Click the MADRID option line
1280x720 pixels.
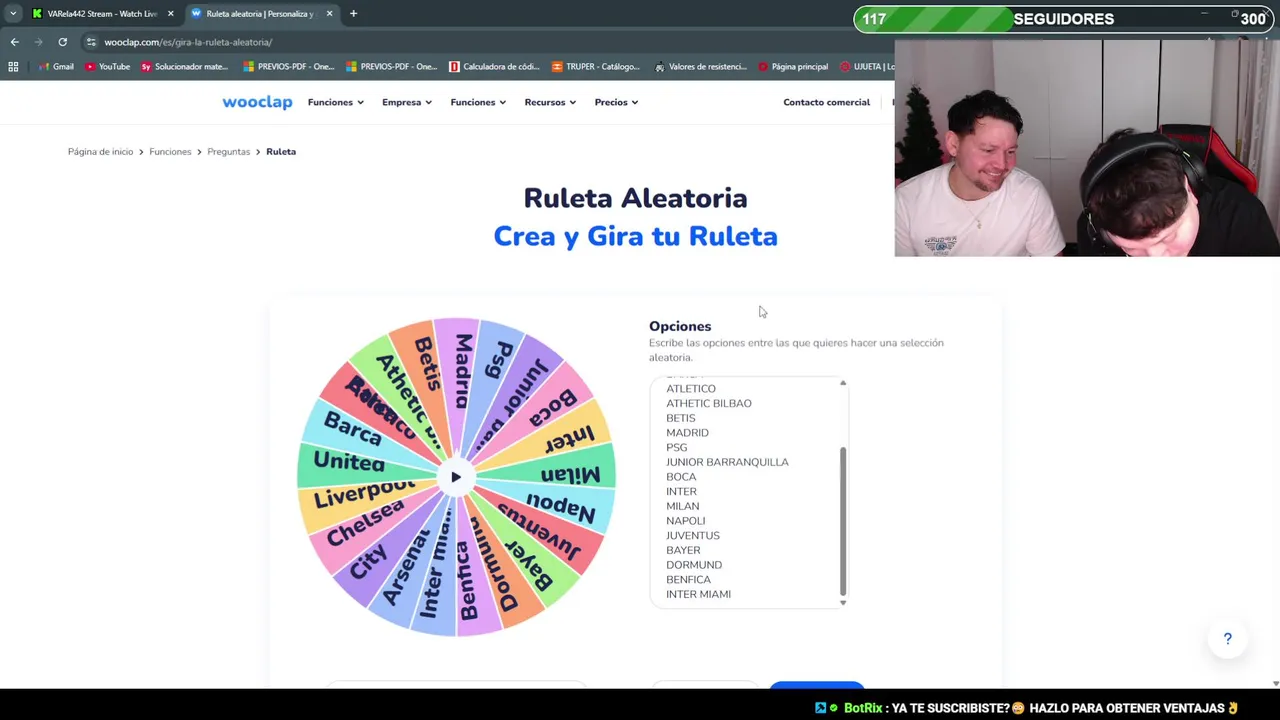687,433
